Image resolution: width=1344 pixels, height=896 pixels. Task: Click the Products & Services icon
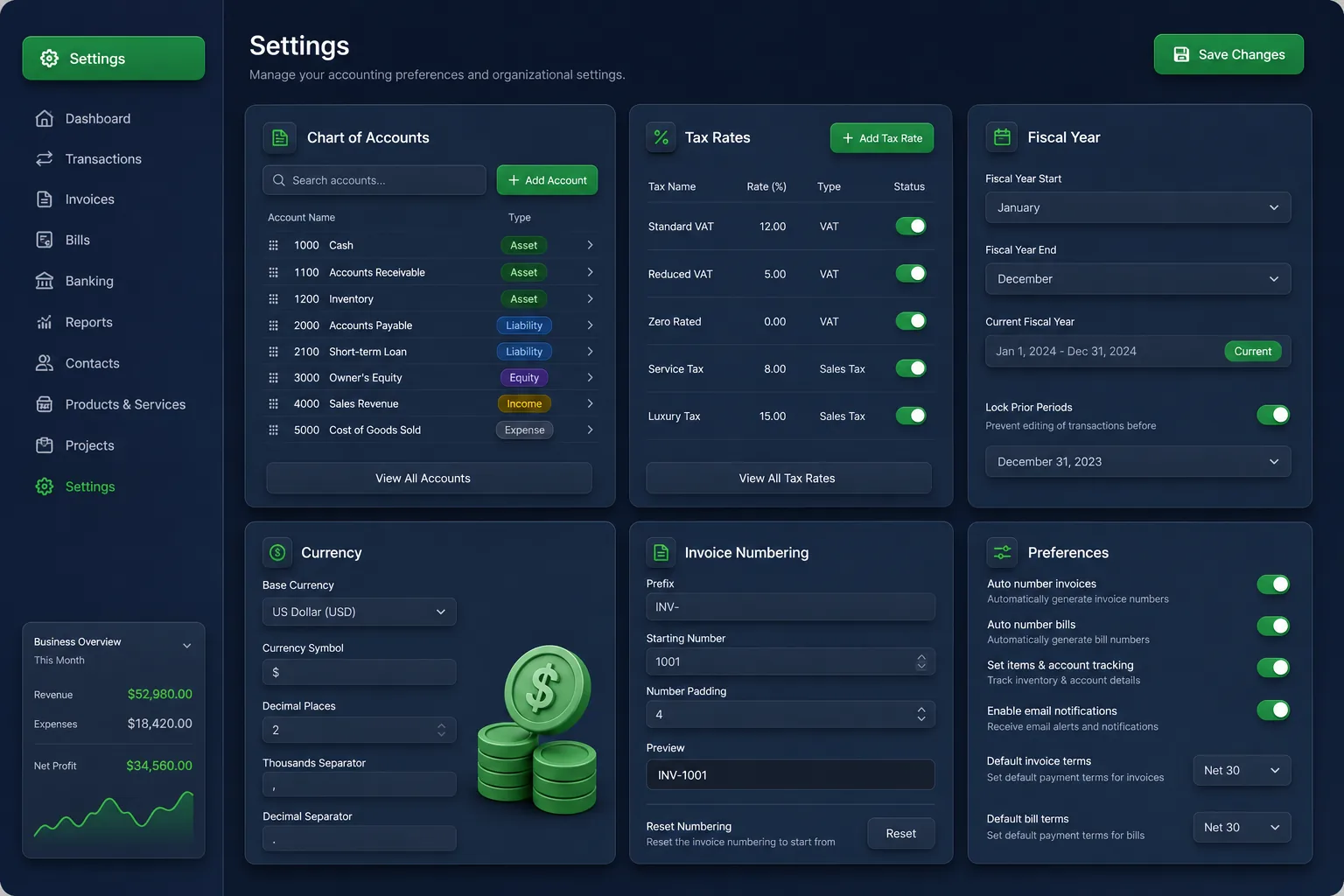pyautogui.click(x=45, y=404)
